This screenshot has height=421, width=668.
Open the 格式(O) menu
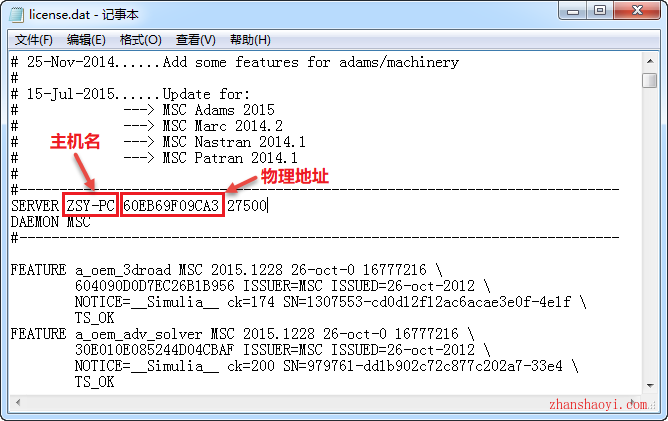[141, 40]
